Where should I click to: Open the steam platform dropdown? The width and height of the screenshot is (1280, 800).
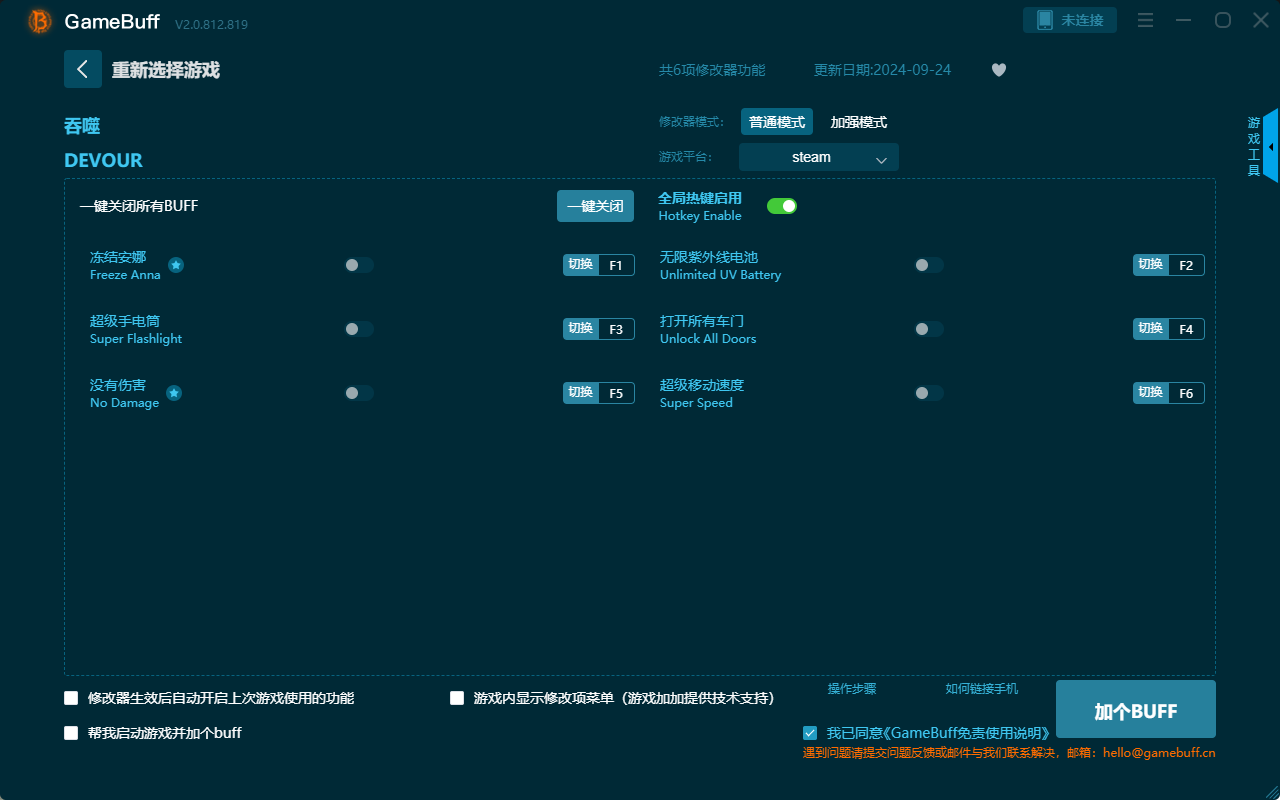tap(818, 157)
